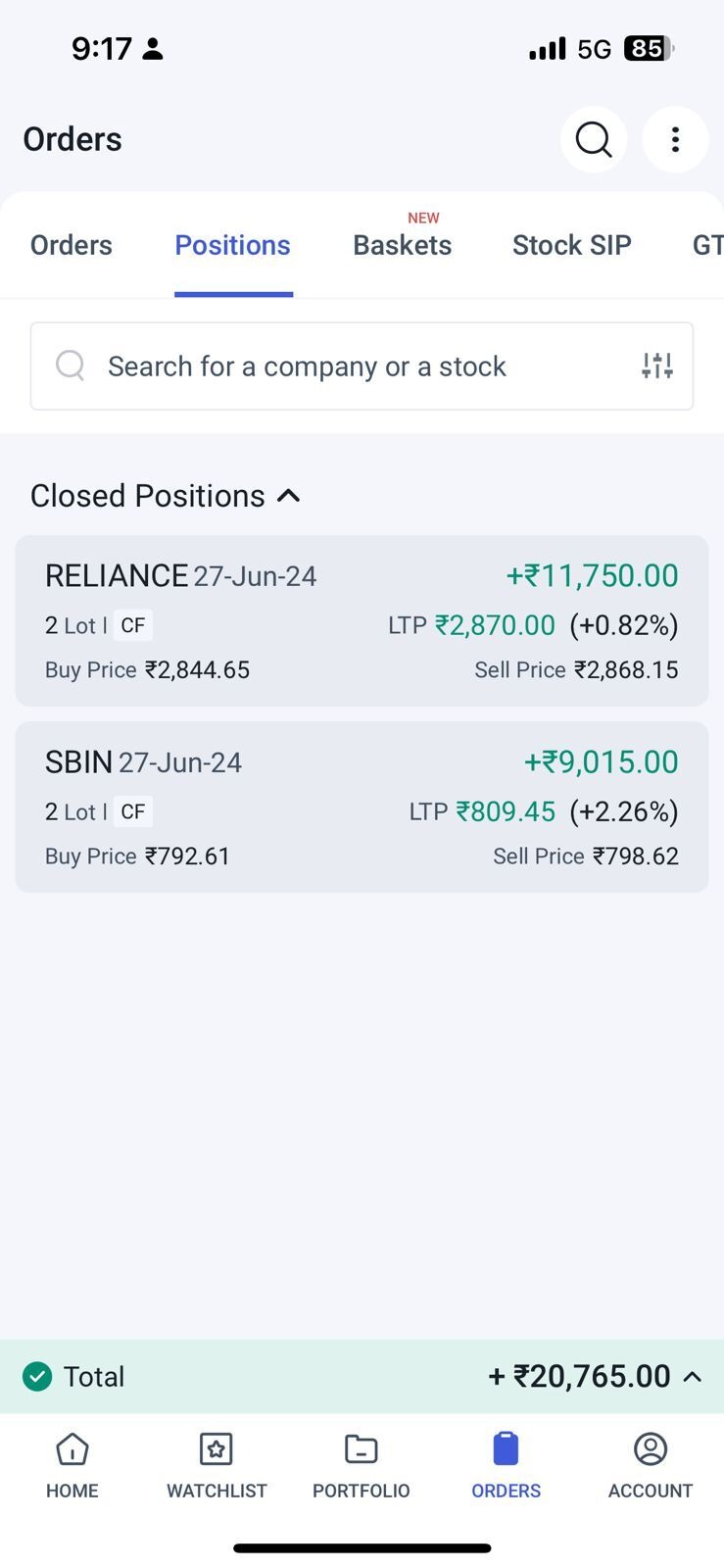Tap the Orders clipboard icon
The width and height of the screenshot is (724, 1568).
506,1449
